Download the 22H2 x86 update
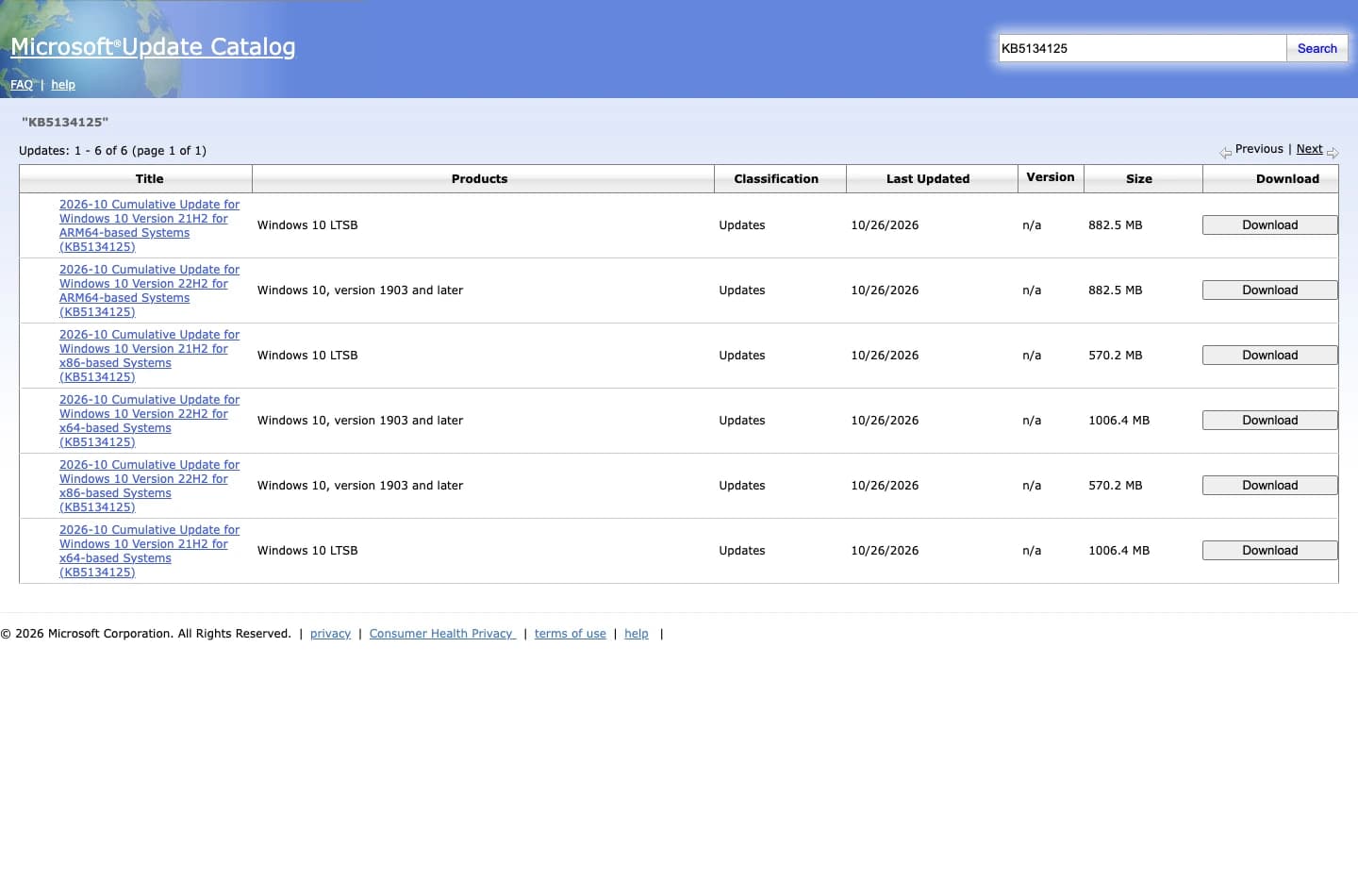 point(1269,486)
